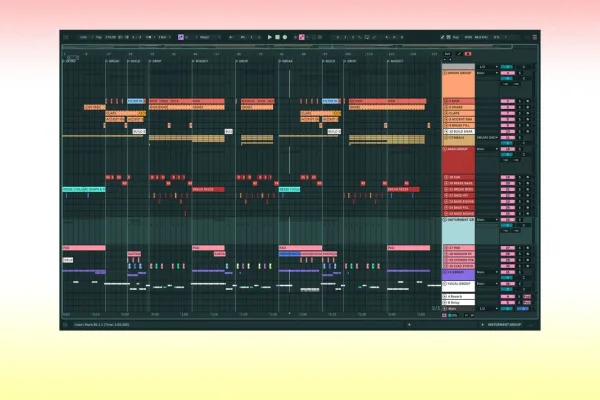The height and width of the screenshot is (400, 600).
Task: Deactivate the CYMBALS track activator
Action: [x=508, y=138]
